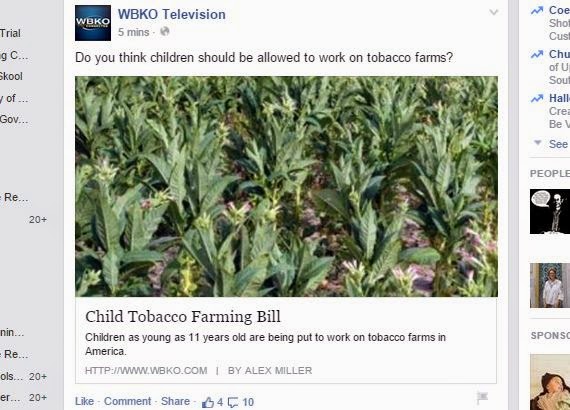The height and width of the screenshot is (410, 570).
Task: Comment on the tobacco farms post
Action: click(x=127, y=401)
